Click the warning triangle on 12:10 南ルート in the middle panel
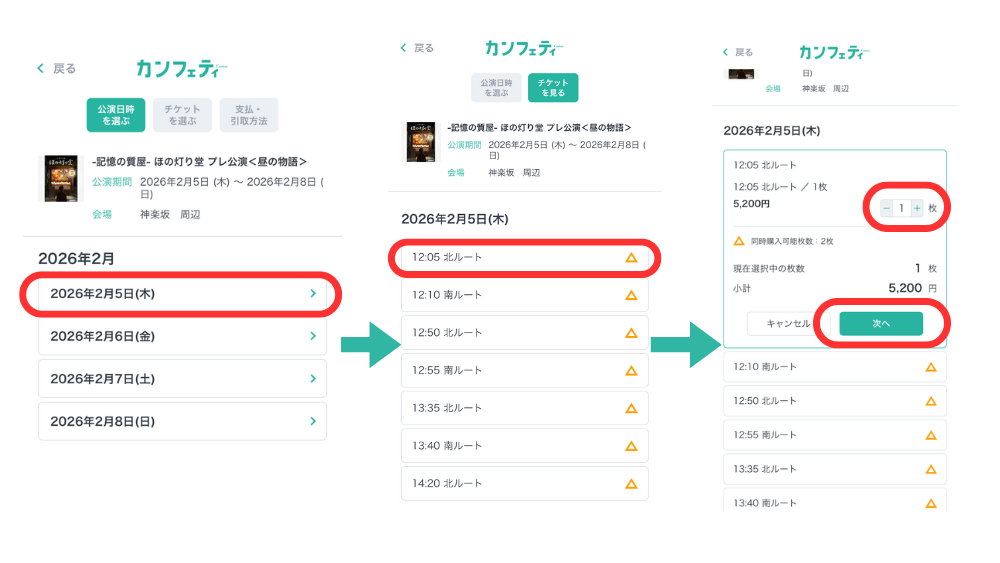This screenshot has height=563, width=1000. 631,295
